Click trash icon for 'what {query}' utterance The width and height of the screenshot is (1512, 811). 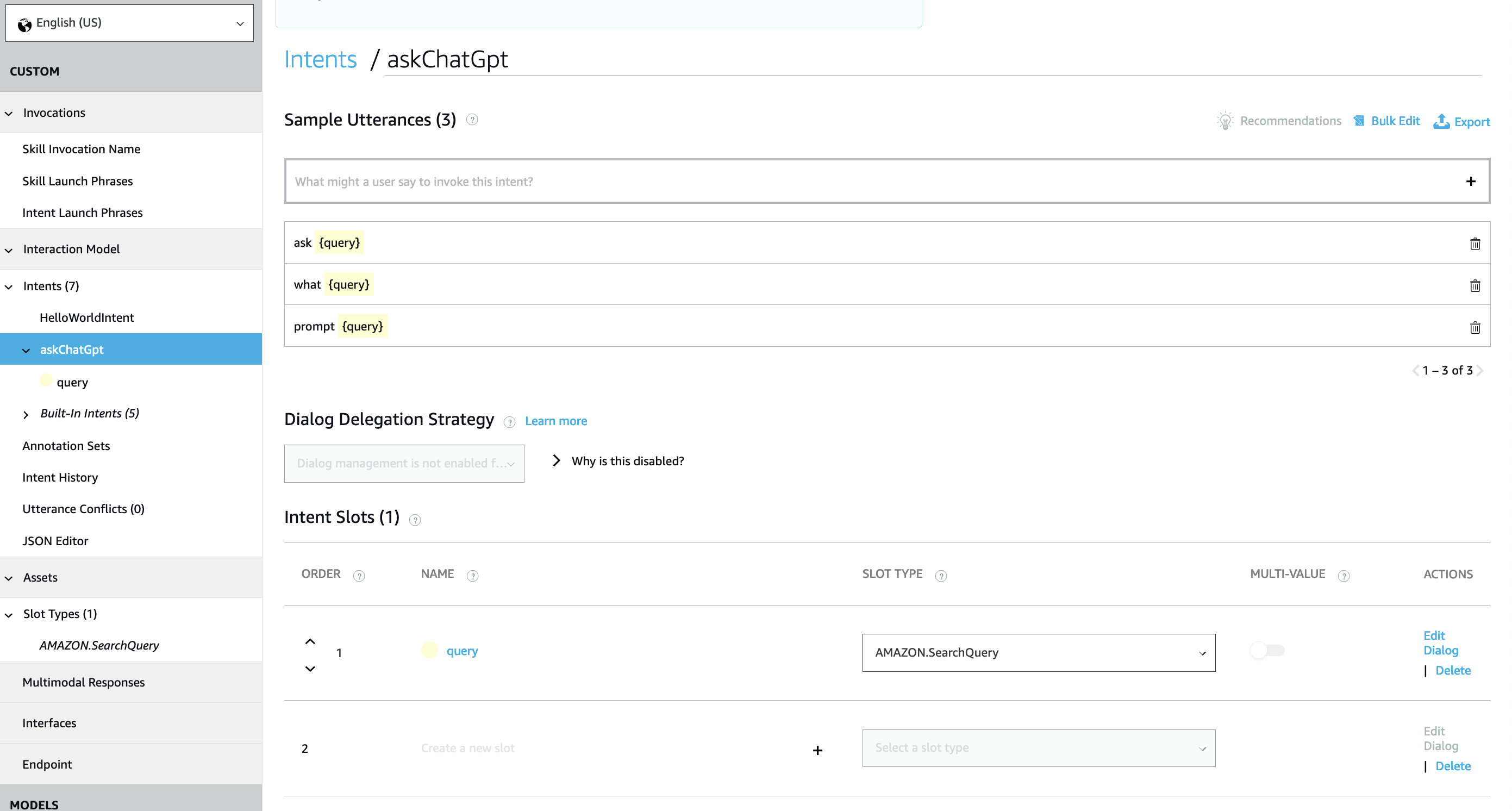coord(1474,286)
